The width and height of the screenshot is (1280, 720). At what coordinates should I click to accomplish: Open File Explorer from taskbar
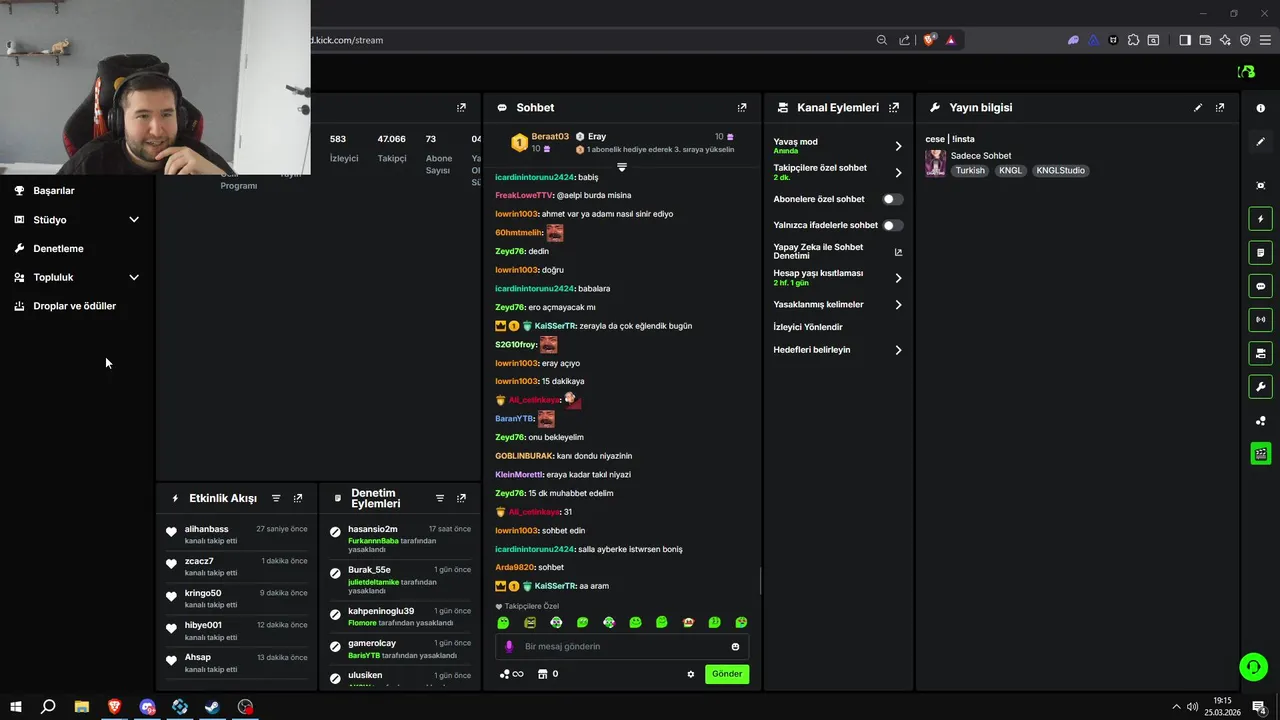click(x=82, y=707)
